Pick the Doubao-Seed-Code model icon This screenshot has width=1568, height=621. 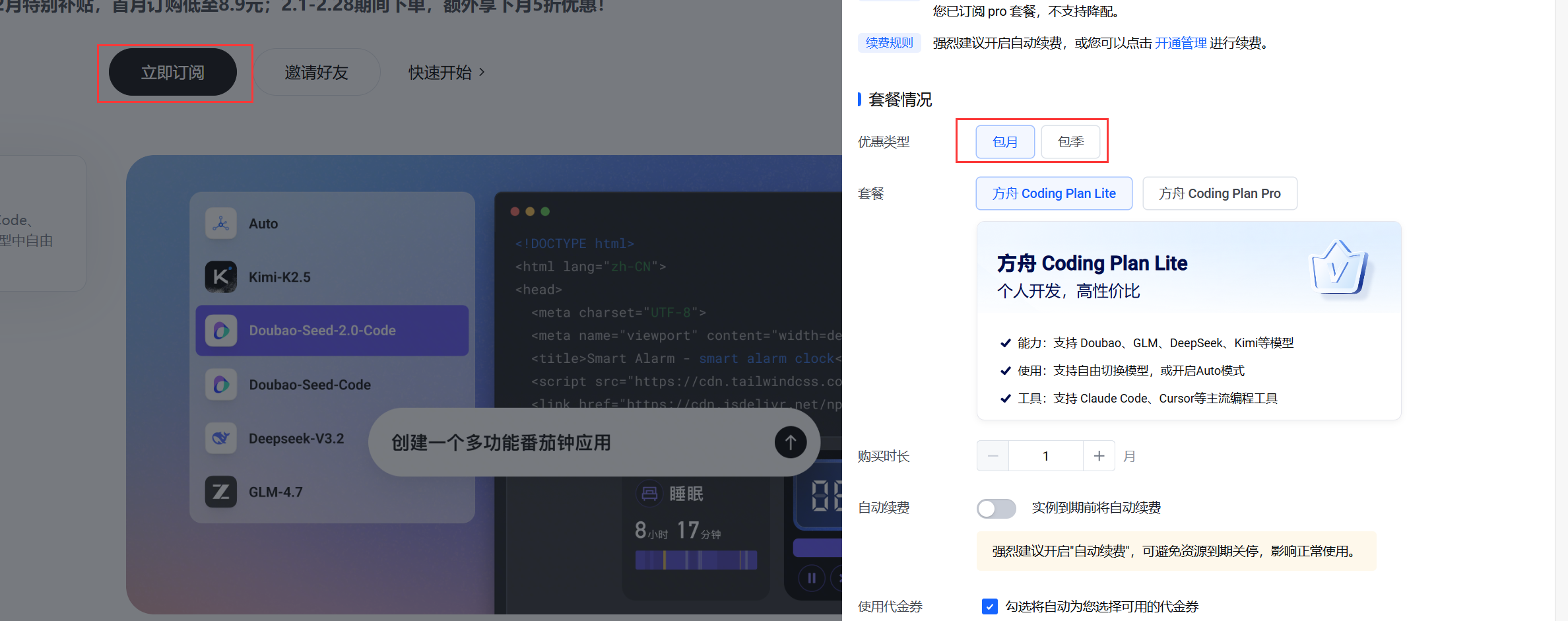click(221, 385)
